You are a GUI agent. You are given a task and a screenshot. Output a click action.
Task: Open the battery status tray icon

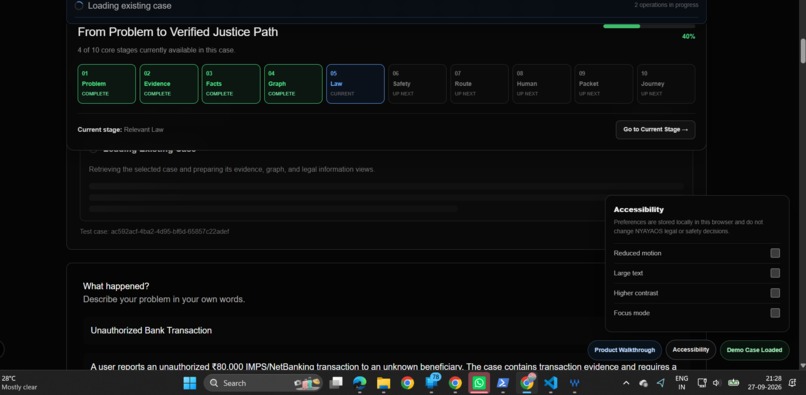coord(734,383)
